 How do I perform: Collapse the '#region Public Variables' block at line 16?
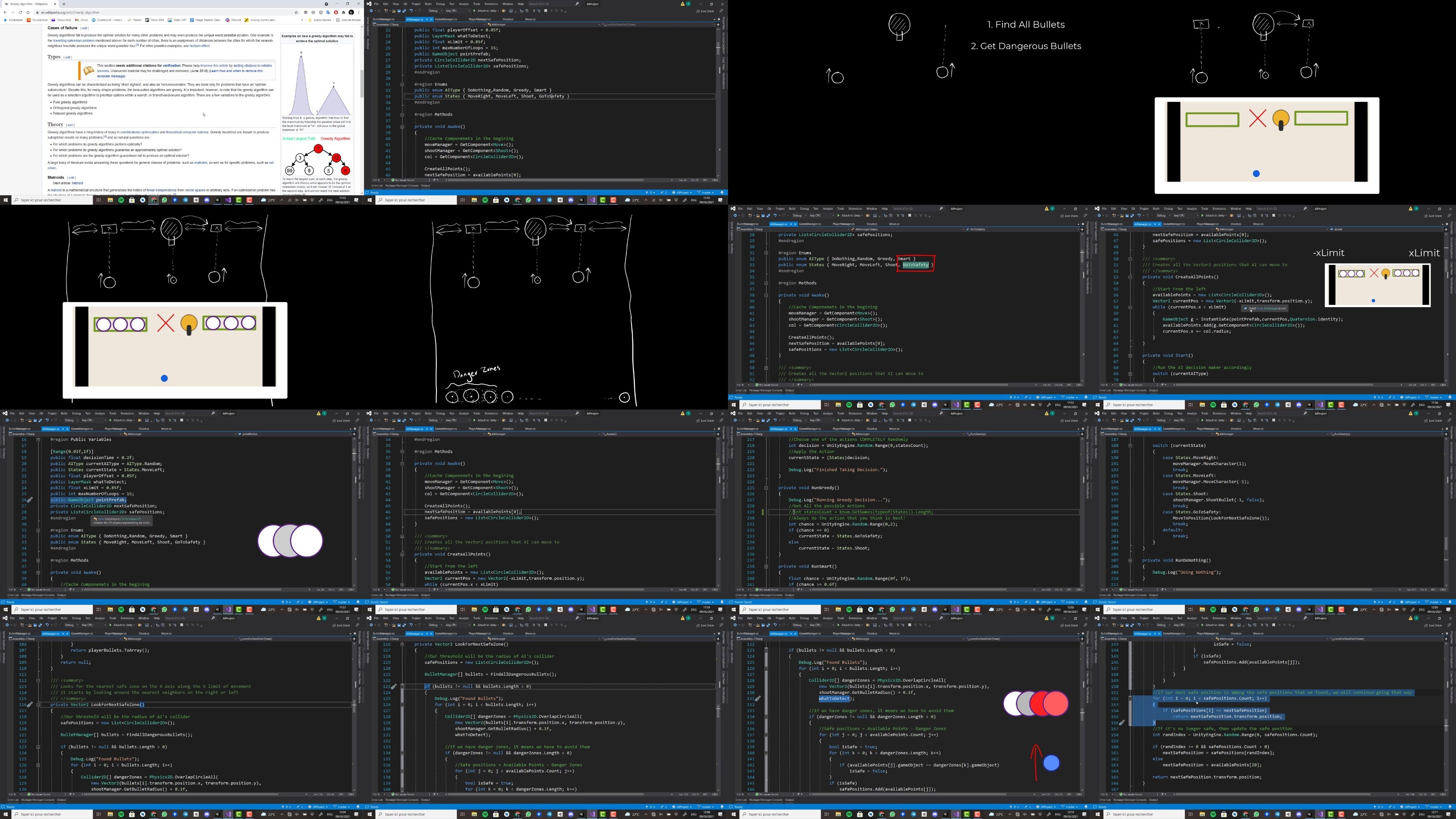click(x=38, y=440)
